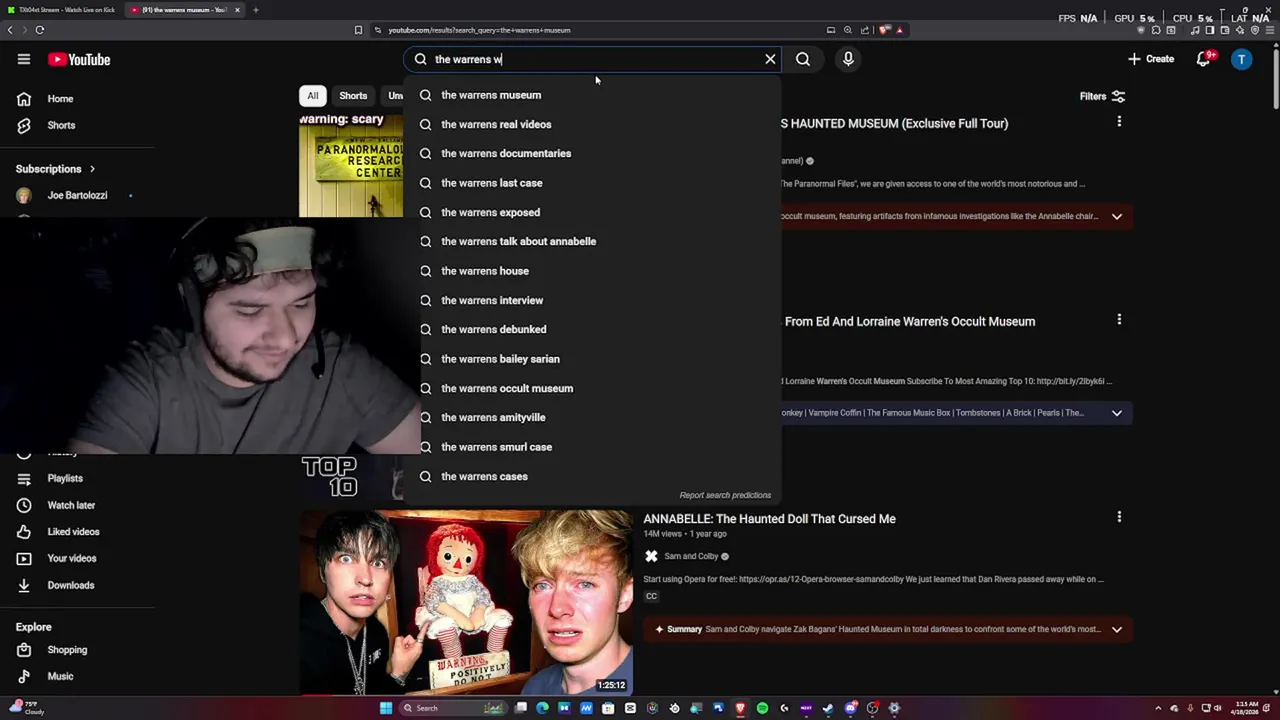Image resolution: width=1280 pixels, height=720 pixels.
Task: Open the Create menu
Action: [1151, 59]
